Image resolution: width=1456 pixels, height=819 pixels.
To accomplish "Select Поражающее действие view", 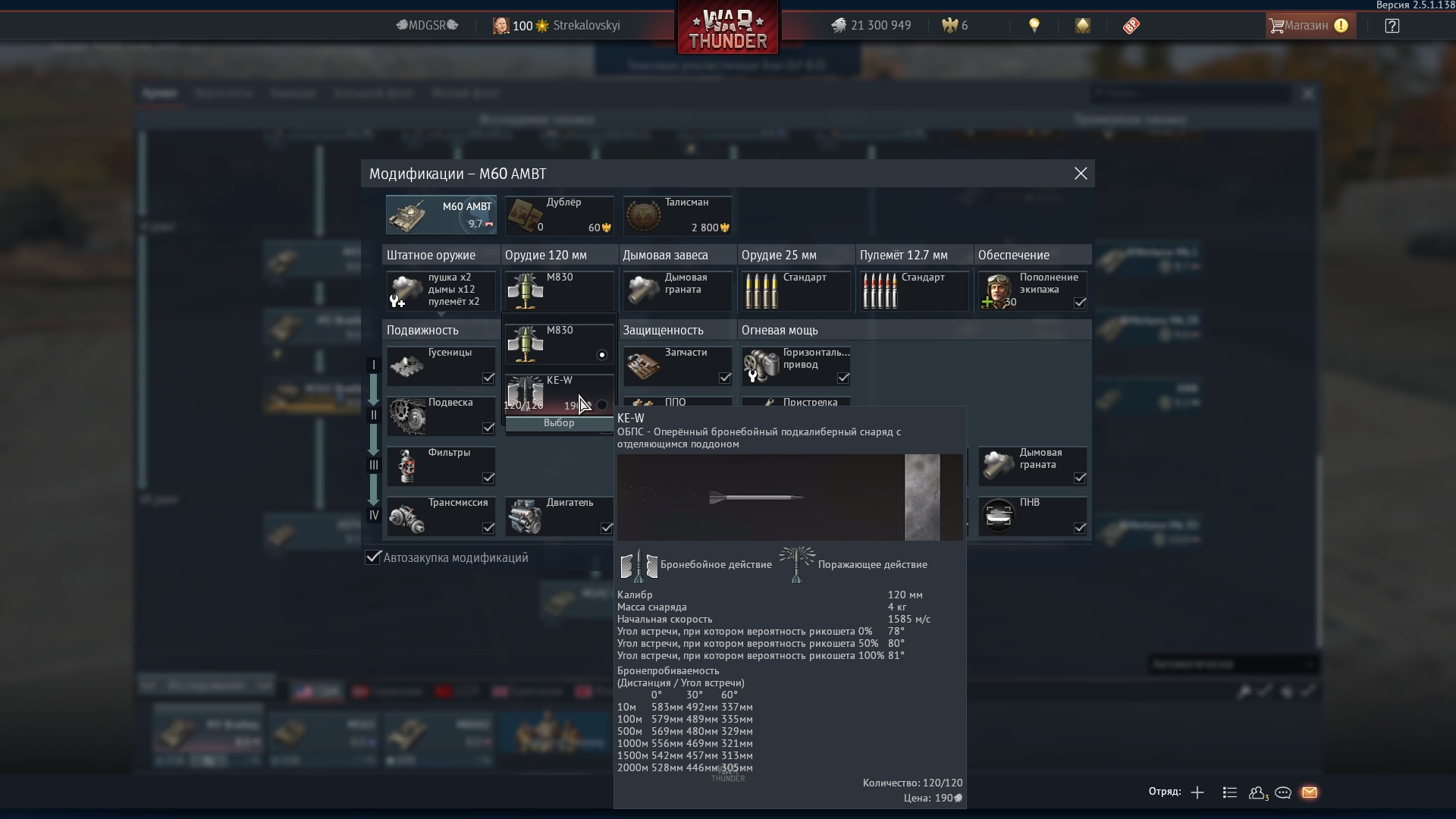I will pos(853,565).
